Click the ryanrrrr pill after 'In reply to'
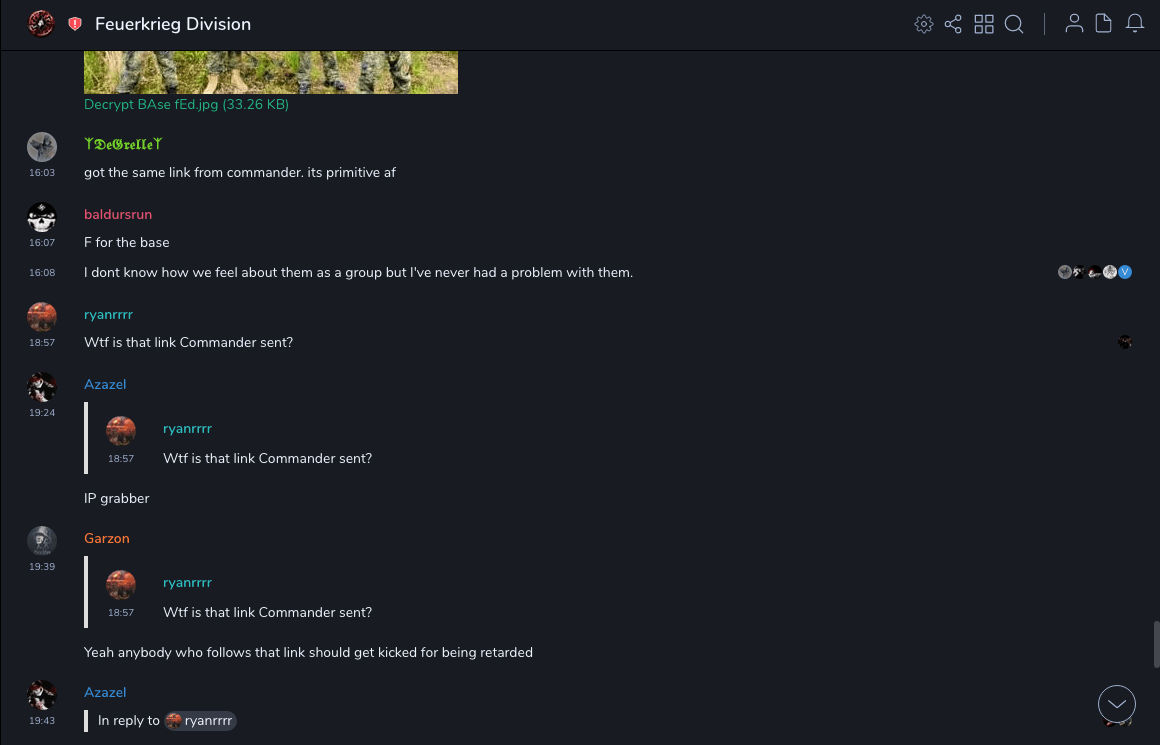 tap(200, 720)
